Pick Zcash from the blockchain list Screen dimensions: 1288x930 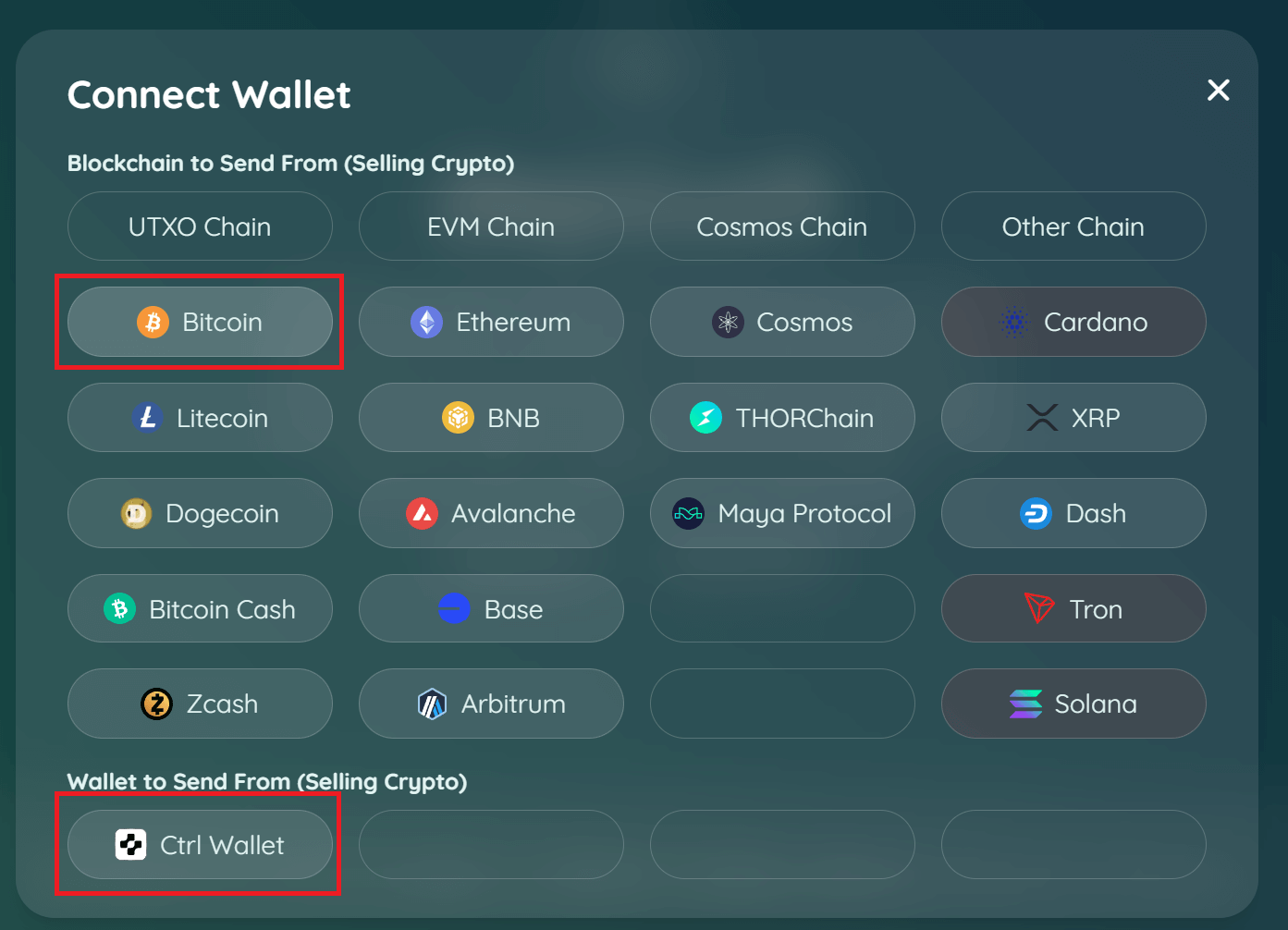200,704
